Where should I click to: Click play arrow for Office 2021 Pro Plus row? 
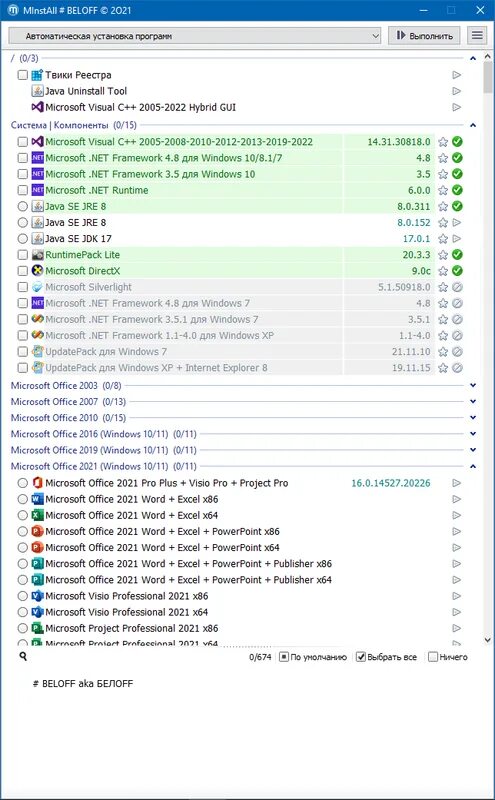coord(457,483)
